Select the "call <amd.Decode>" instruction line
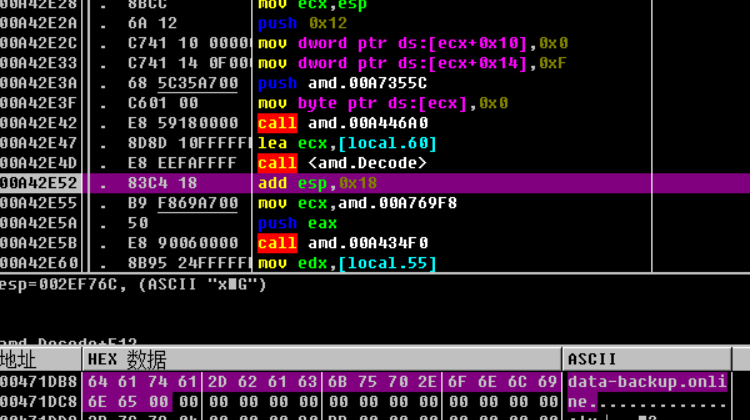Viewport: 750px width, 420px height. click(x=342, y=163)
